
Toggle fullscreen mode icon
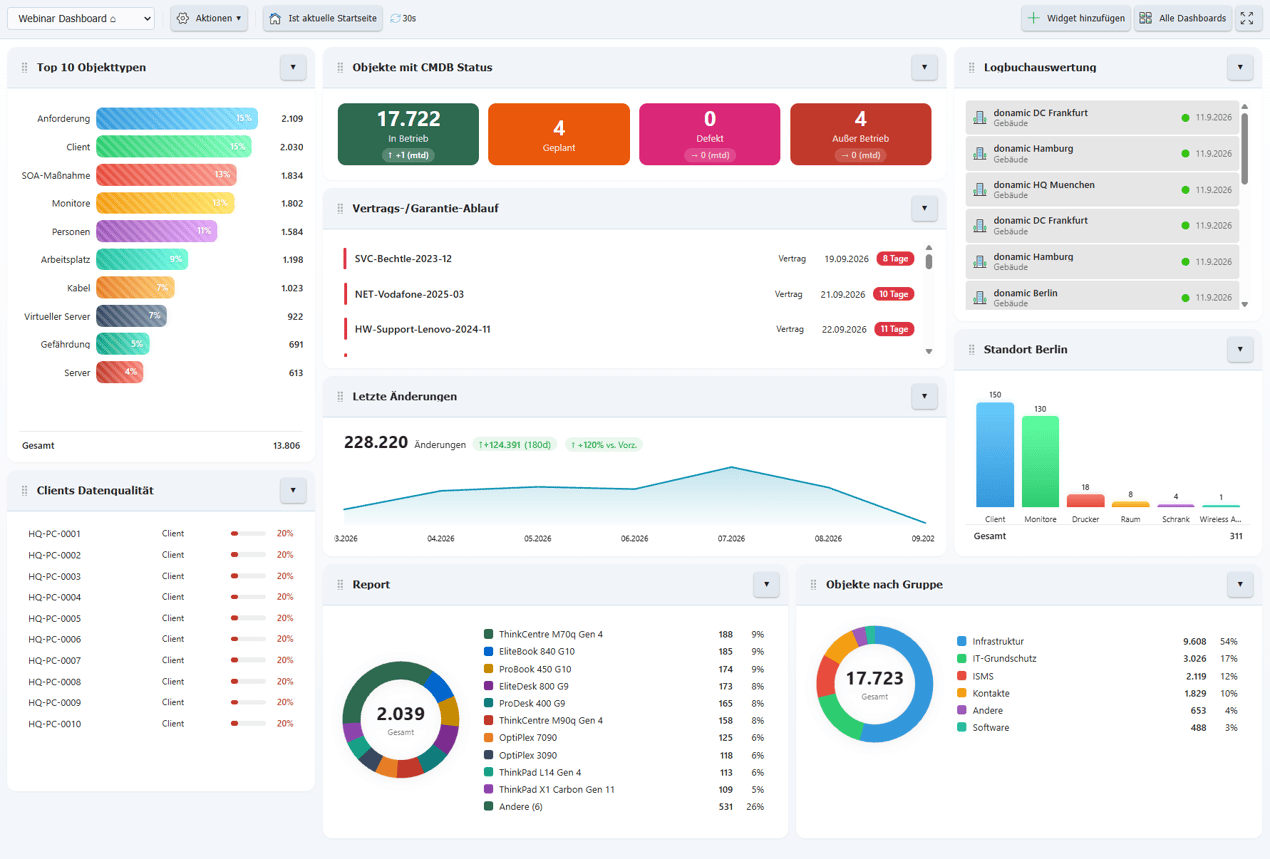coord(1247,18)
